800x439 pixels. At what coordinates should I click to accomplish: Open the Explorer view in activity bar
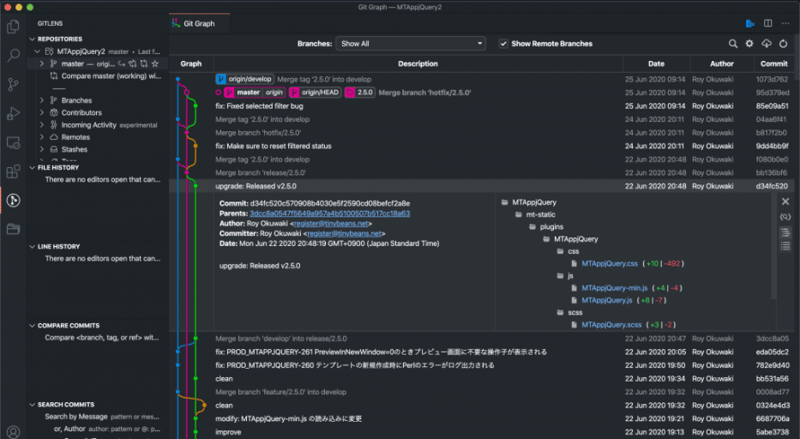pos(13,23)
